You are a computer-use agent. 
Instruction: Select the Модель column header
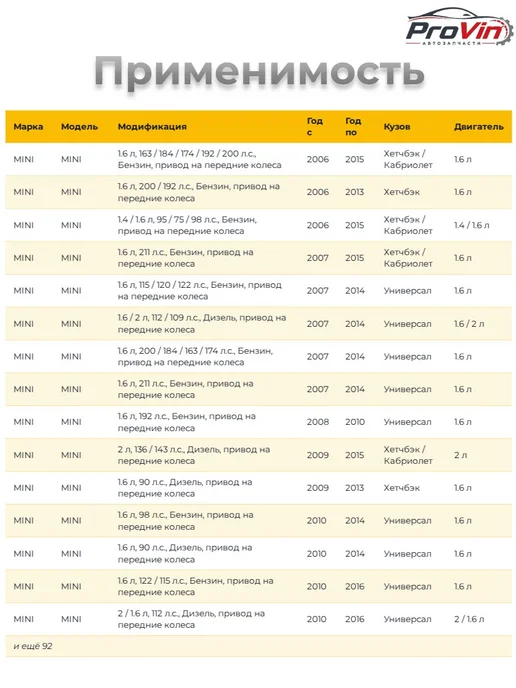click(x=79, y=127)
